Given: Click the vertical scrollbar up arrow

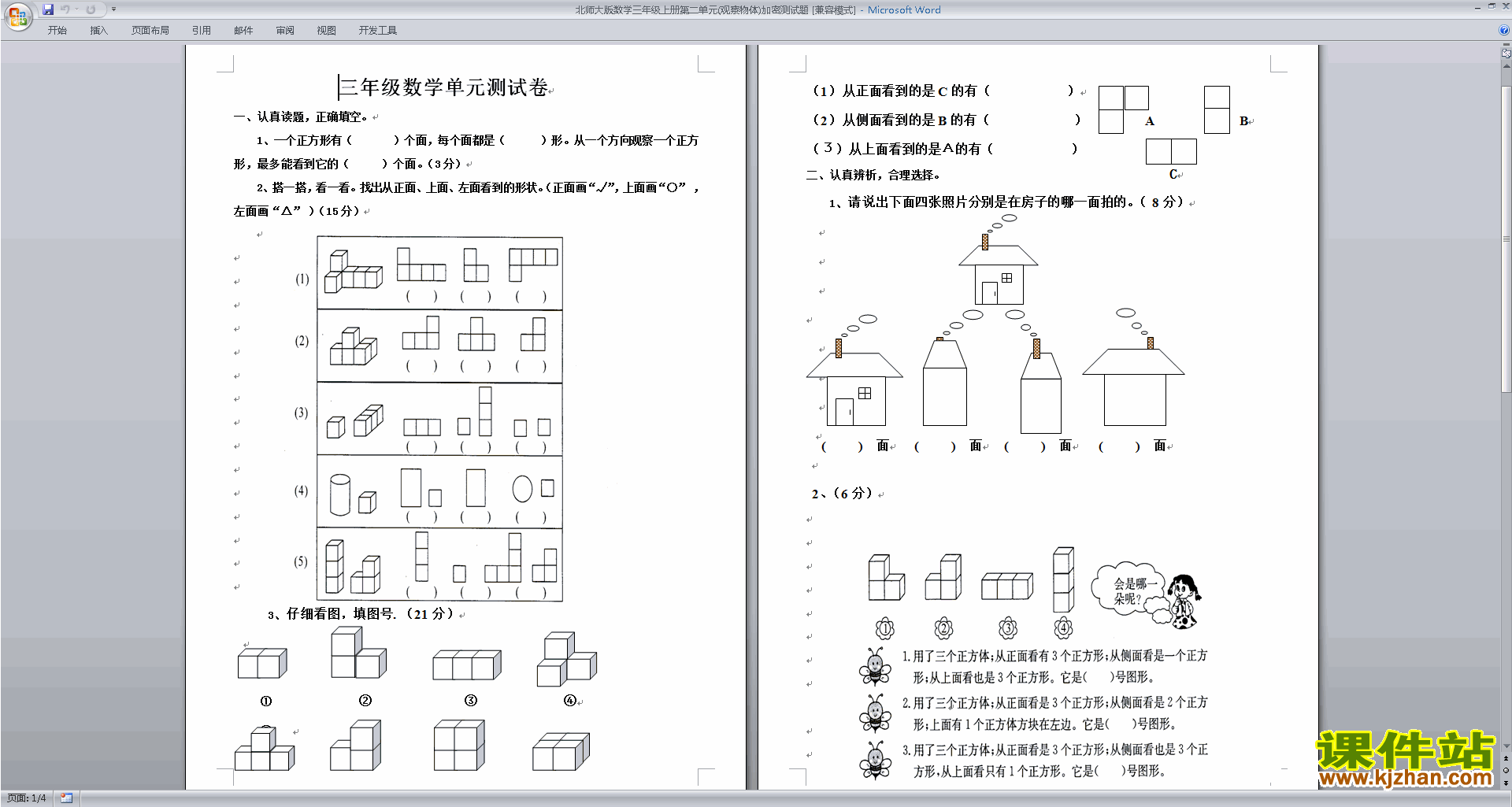Looking at the screenshot, I should (1506, 65).
